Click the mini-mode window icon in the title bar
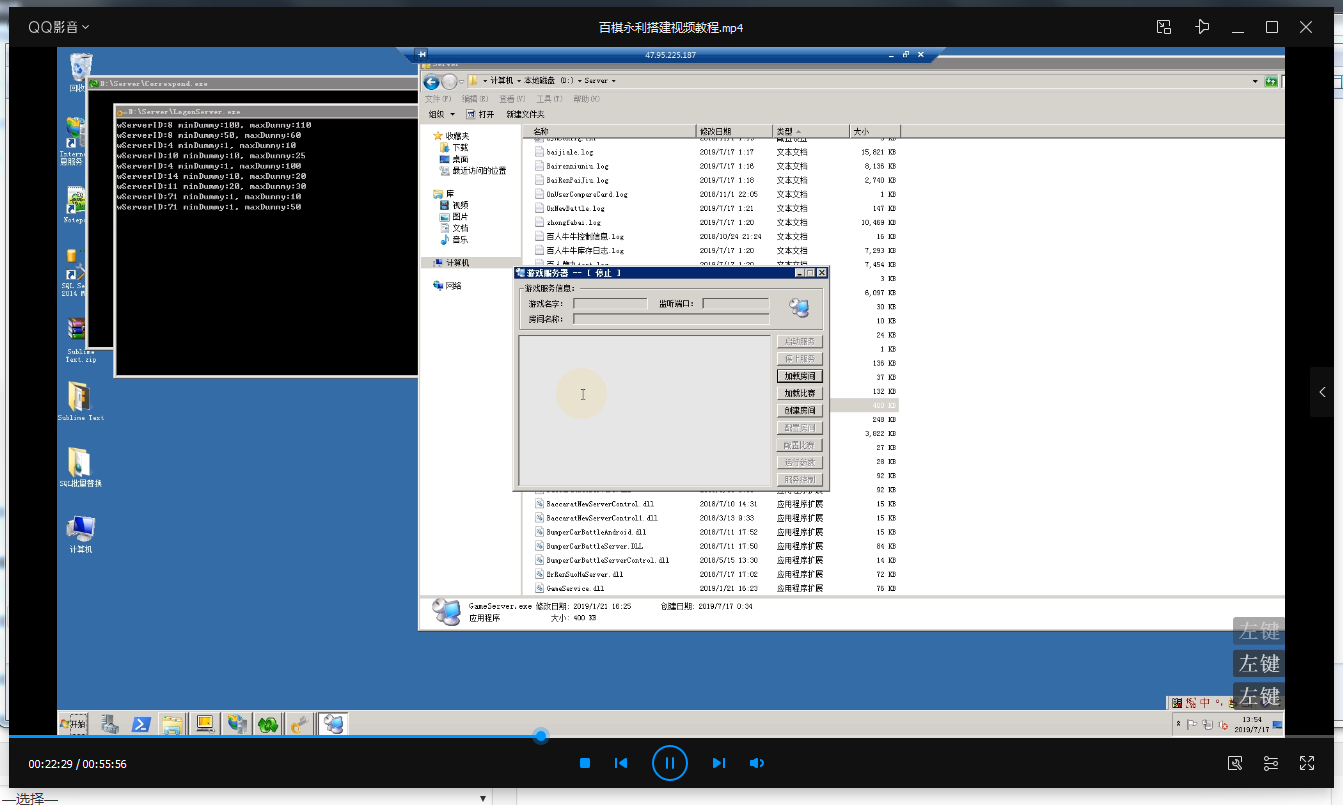The width and height of the screenshot is (1343, 805). [1164, 27]
